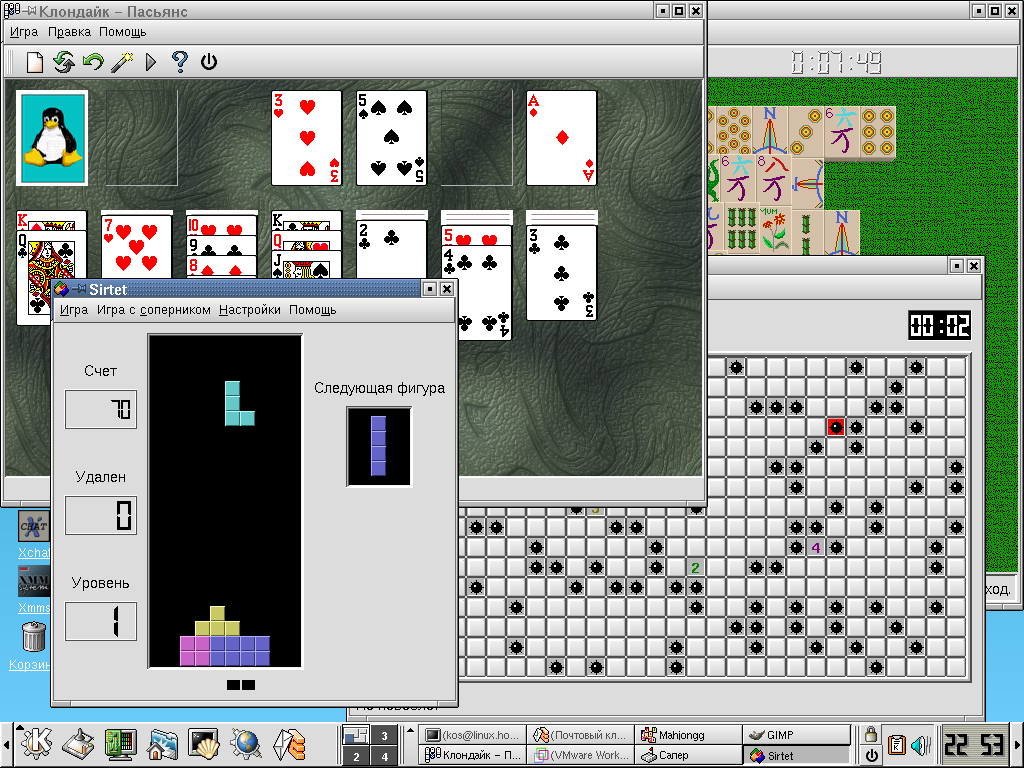Click the green Restart game arrows icon
Viewport: 1024px width, 768px height.
pyautogui.click(x=64, y=62)
